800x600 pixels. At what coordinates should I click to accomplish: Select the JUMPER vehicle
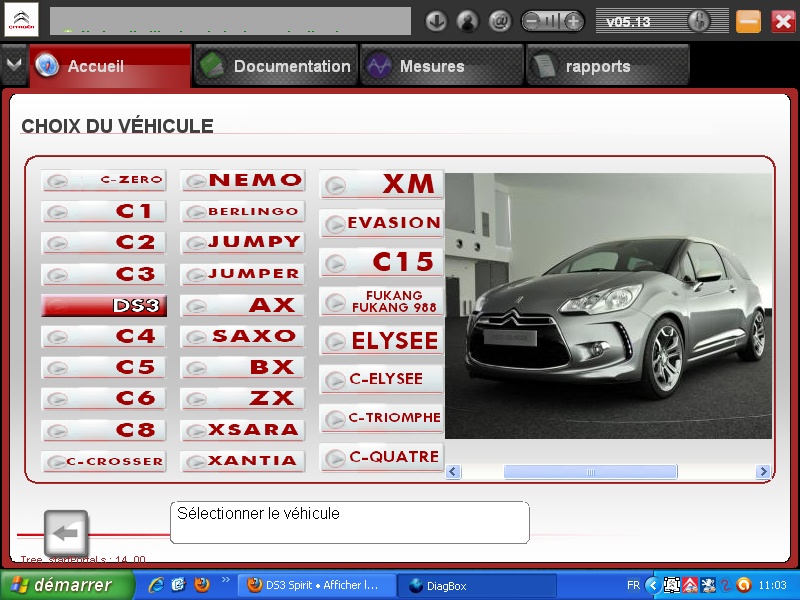coord(243,274)
